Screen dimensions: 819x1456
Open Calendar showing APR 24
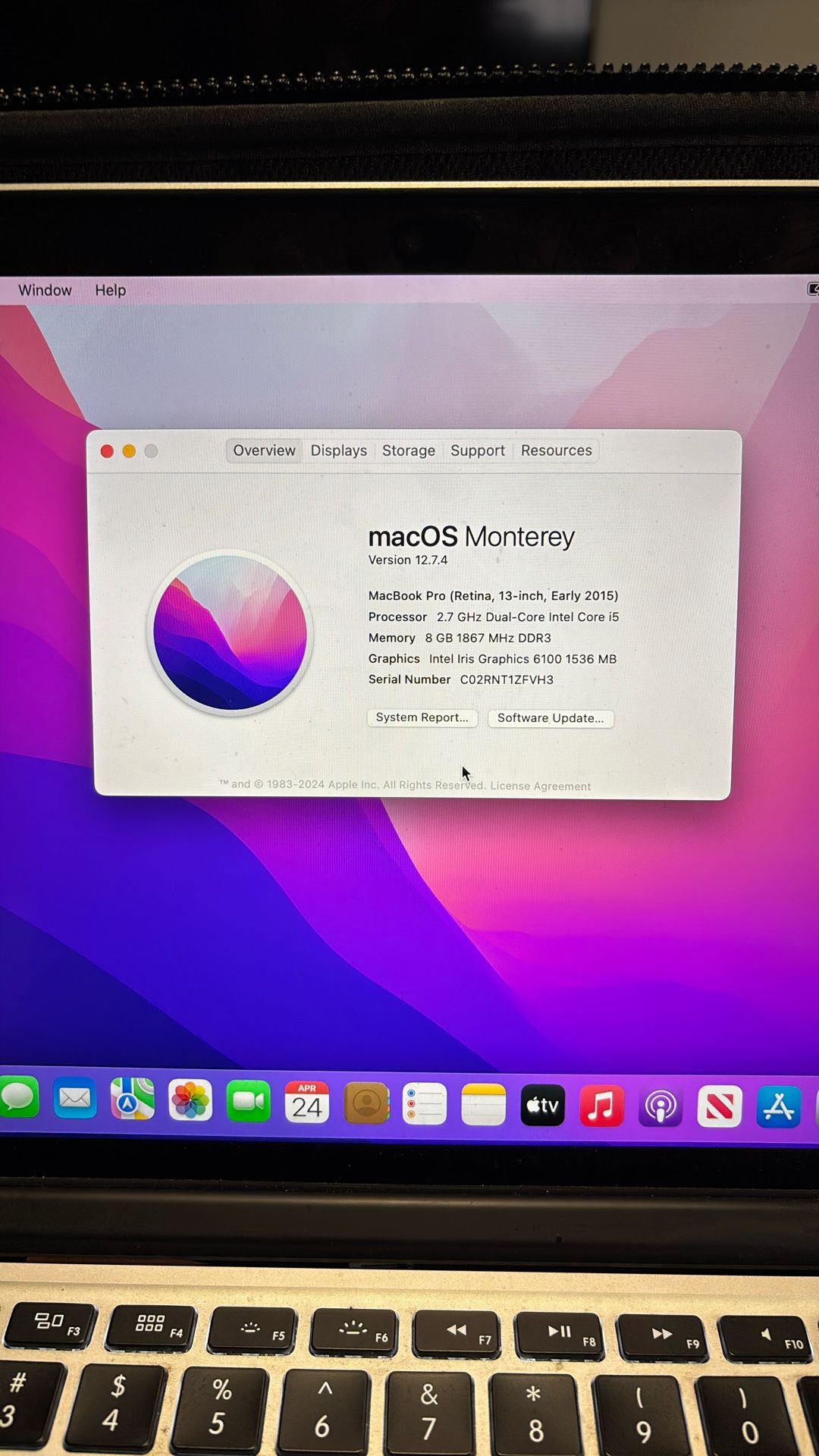307,1103
